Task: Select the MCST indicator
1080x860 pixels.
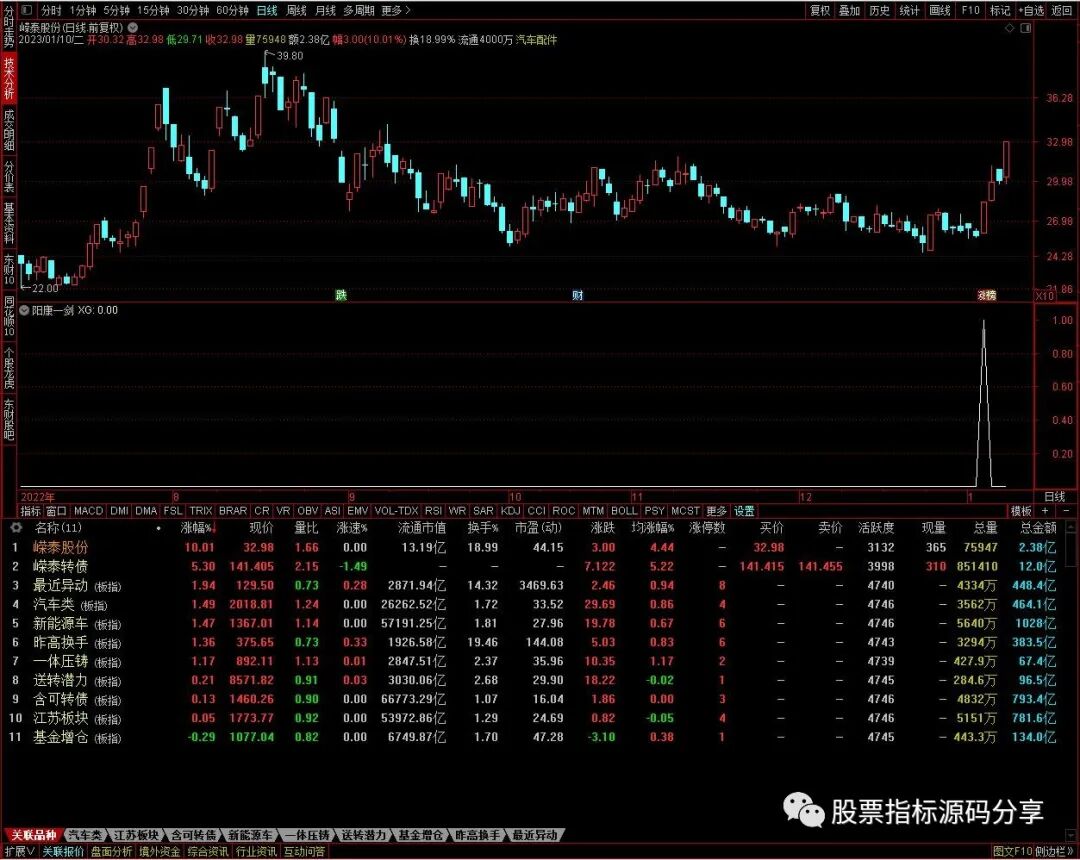Action: click(685, 511)
